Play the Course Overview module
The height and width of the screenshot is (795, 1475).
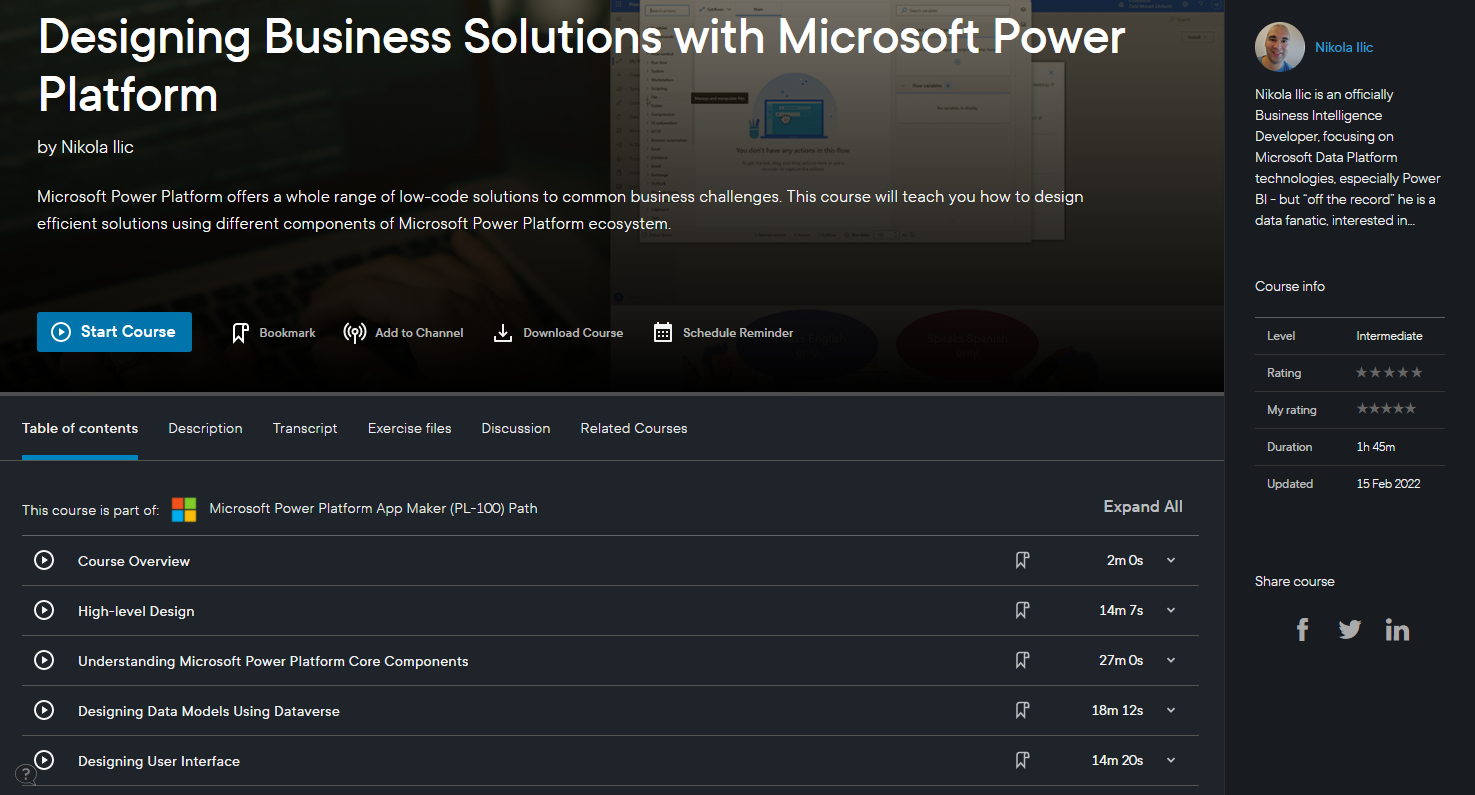[44, 560]
